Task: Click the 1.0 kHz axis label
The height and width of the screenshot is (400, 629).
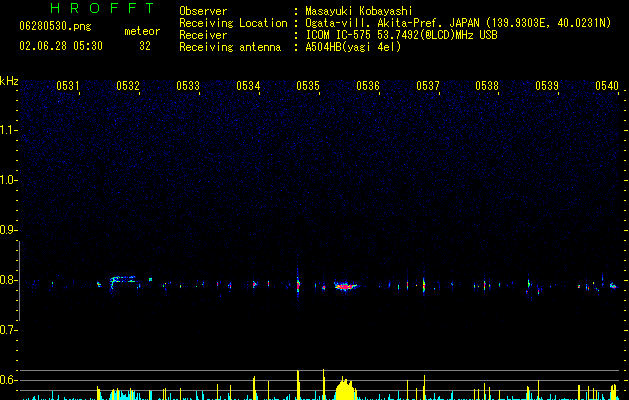Action: coord(8,180)
